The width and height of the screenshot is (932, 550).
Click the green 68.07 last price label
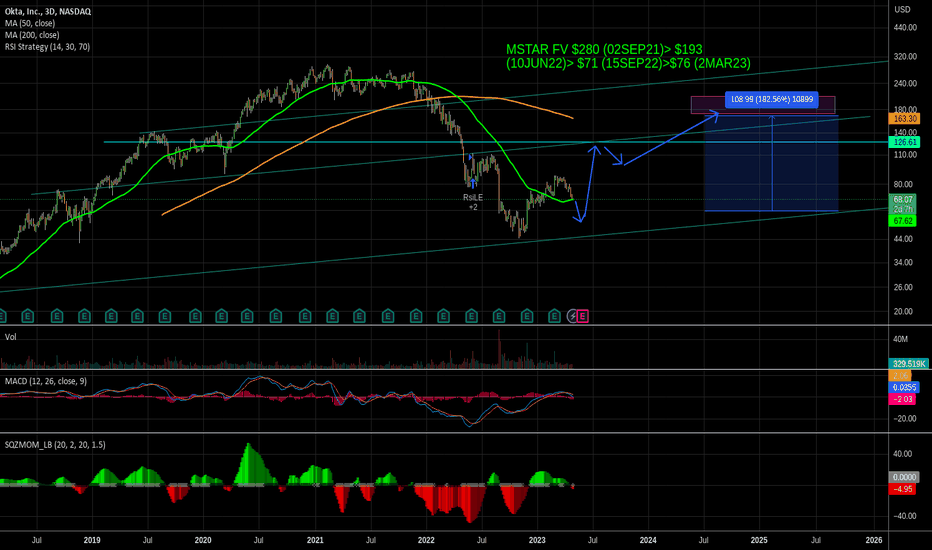point(903,200)
